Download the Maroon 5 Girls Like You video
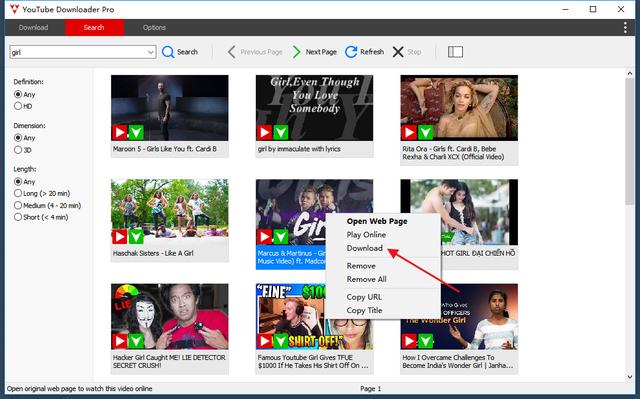The height and width of the screenshot is (399, 640). [x=136, y=132]
